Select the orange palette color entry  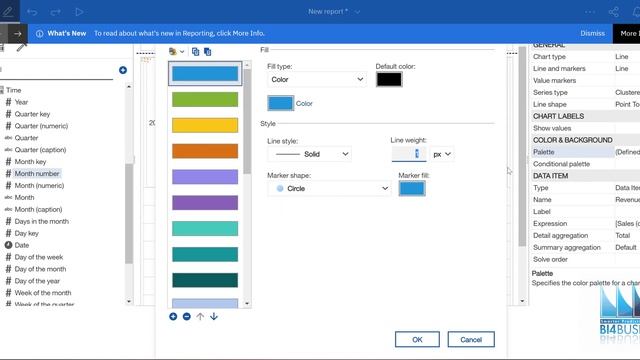[x=205, y=151]
